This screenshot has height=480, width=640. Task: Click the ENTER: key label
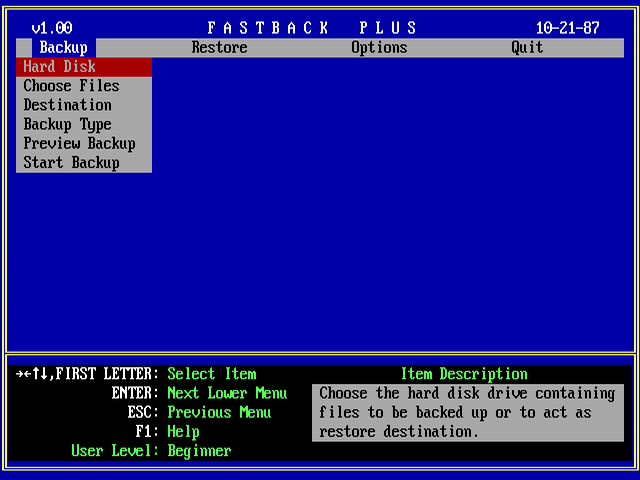(135, 393)
